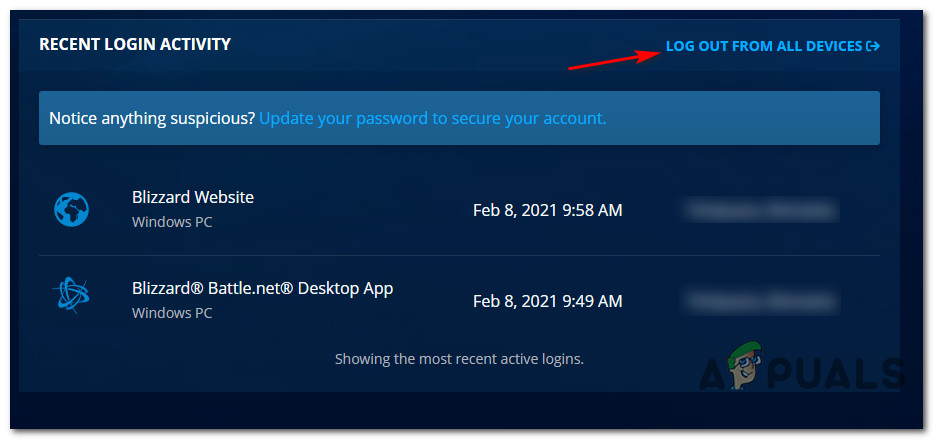Viewport: 934px width, 440px height.
Task: Open the Update your password link
Action: 432,118
